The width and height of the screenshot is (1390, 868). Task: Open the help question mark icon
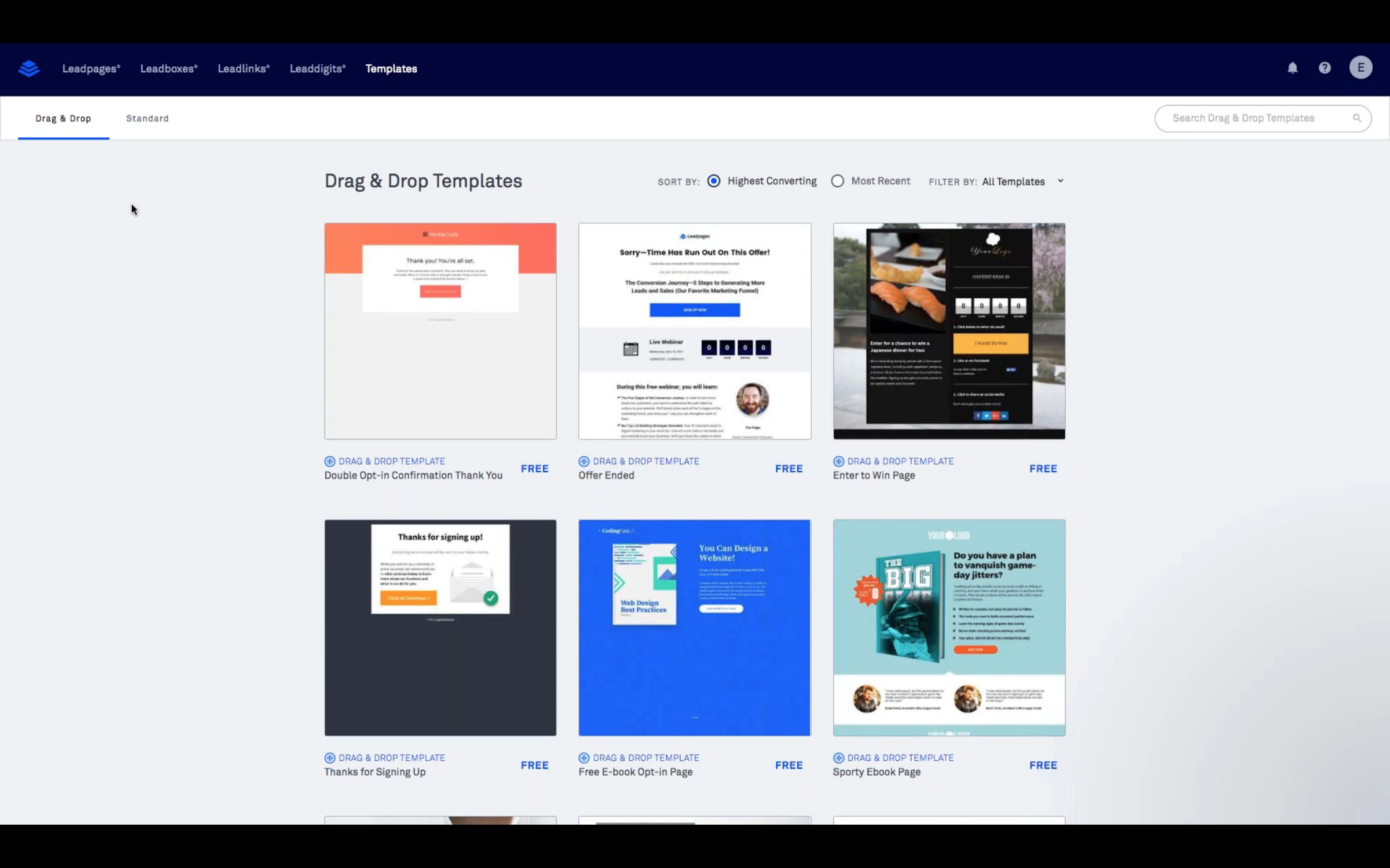point(1324,68)
